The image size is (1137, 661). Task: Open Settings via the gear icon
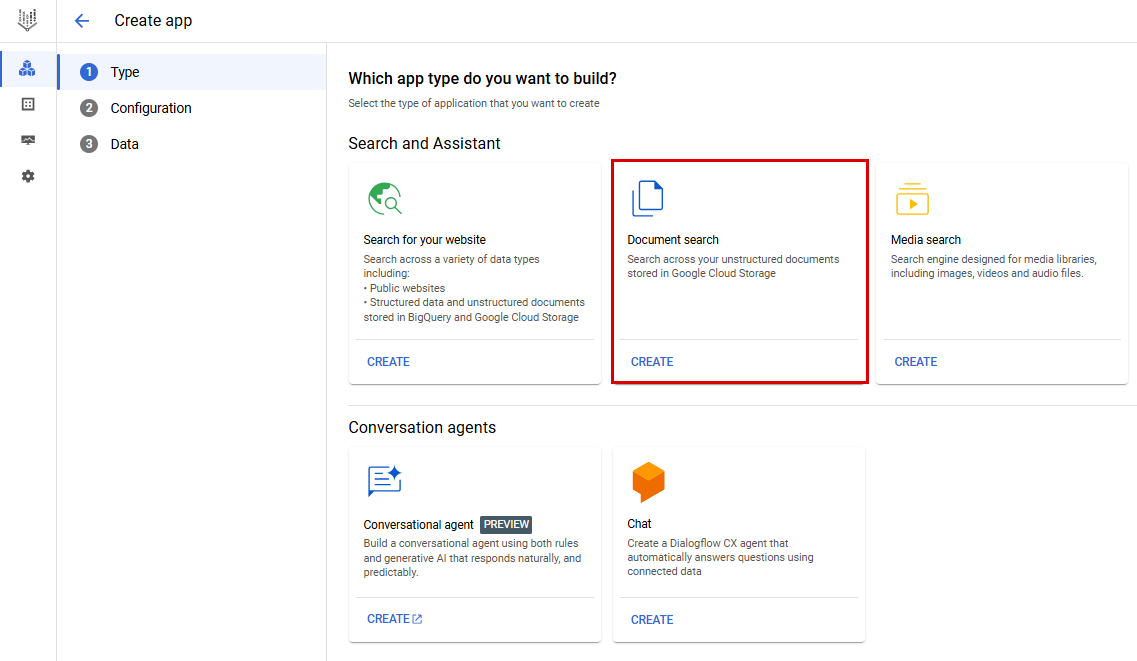28,176
